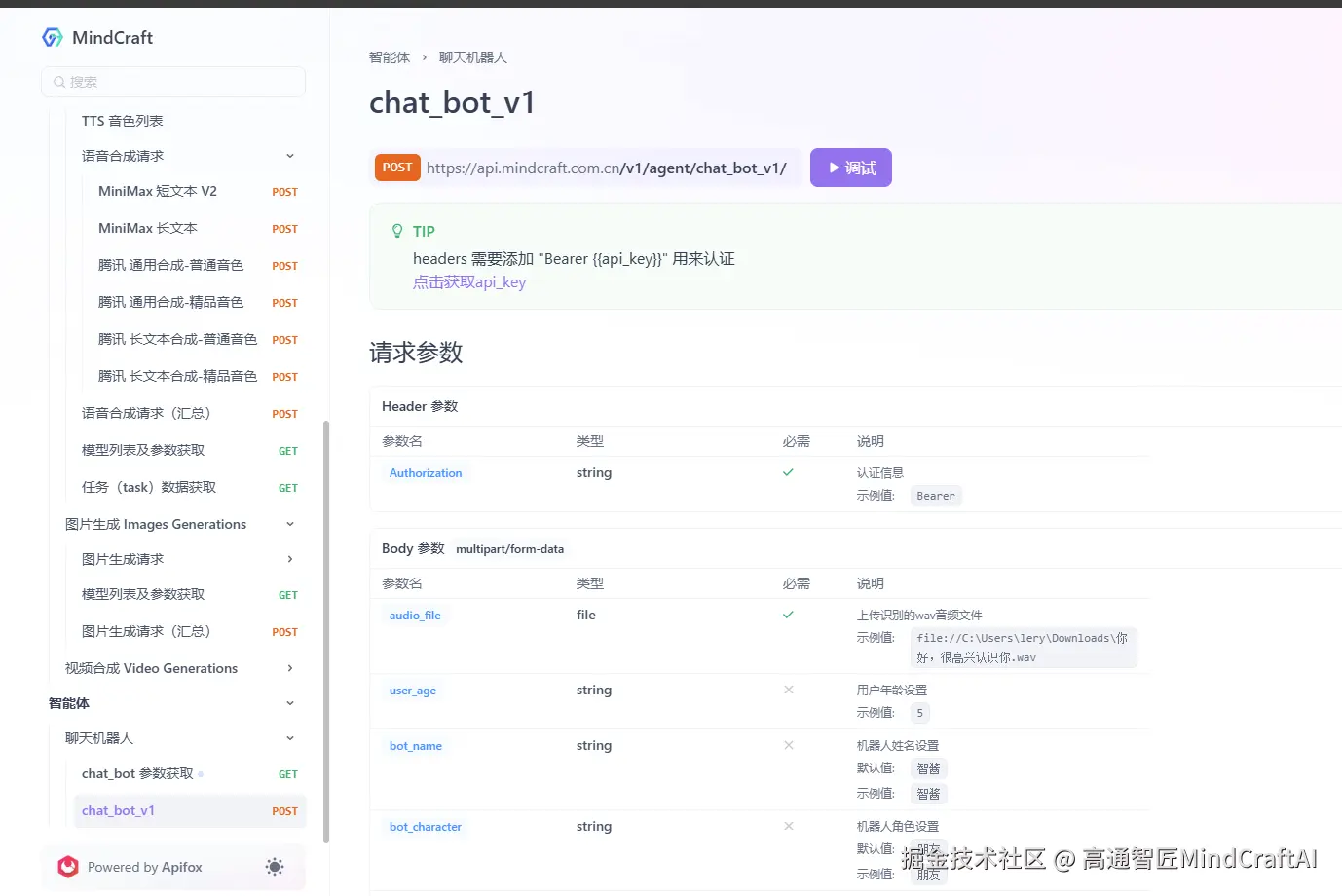Click the bot_name parameter name
The width and height of the screenshot is (1342, 896).
click(x=416, y=746)
